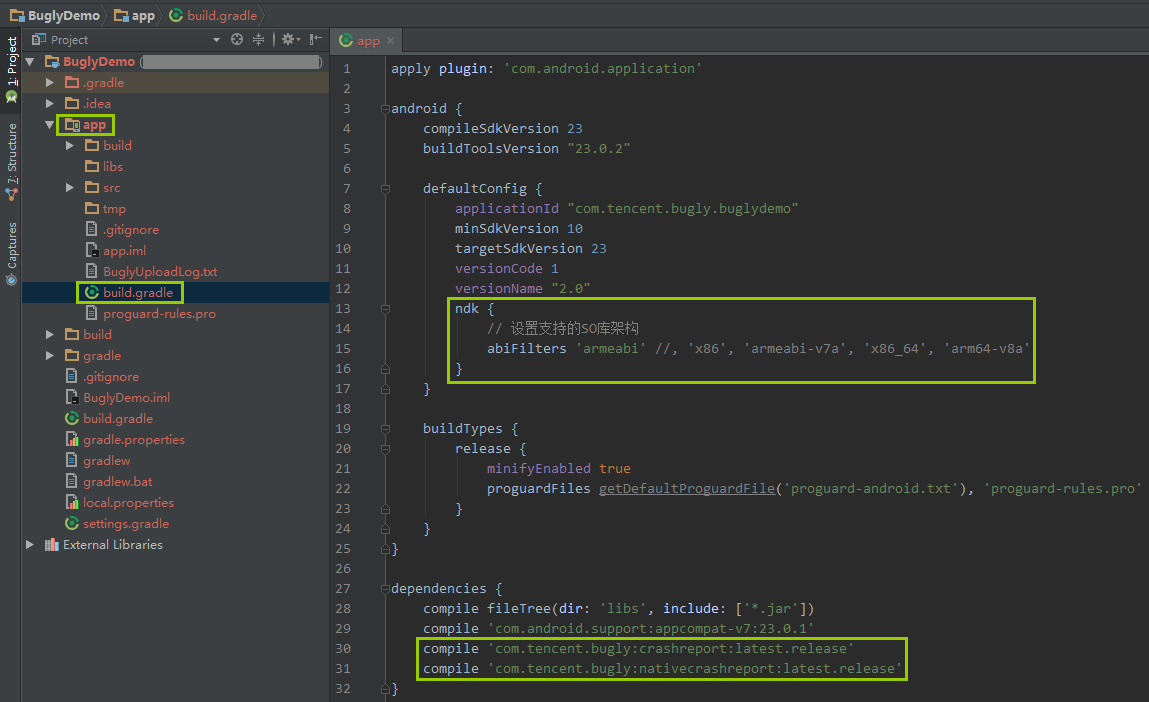
Task: Open the Project view type dropdown
Action: [216, 40]
